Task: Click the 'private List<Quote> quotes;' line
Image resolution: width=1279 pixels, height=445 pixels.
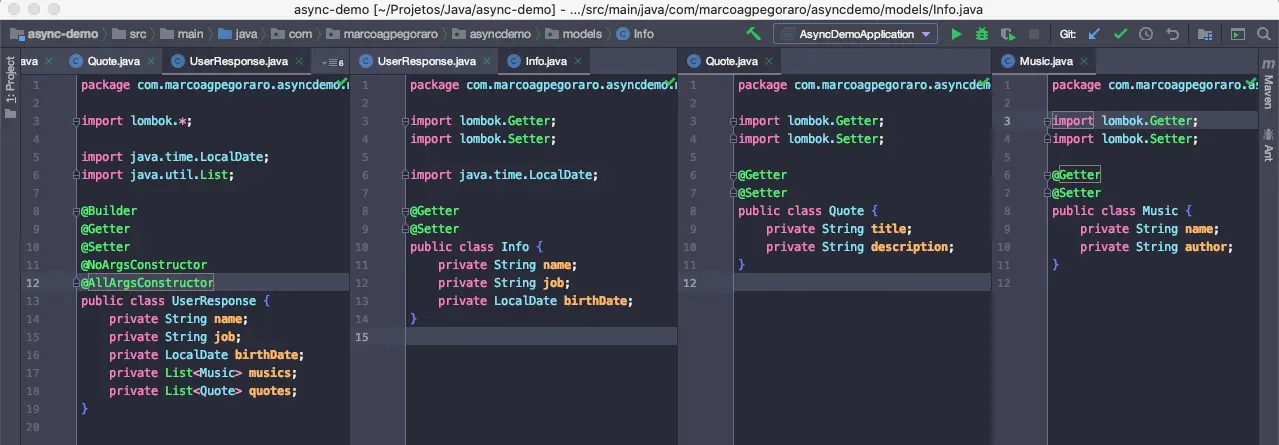Action: (203, 391)
